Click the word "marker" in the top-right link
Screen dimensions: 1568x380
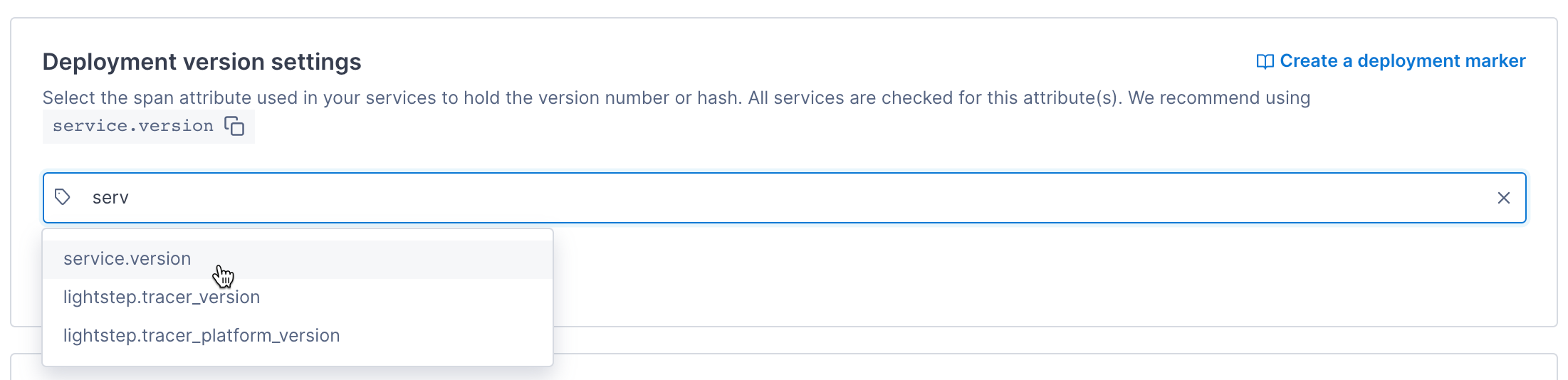pyautogui.click(x=1495, y=61)
